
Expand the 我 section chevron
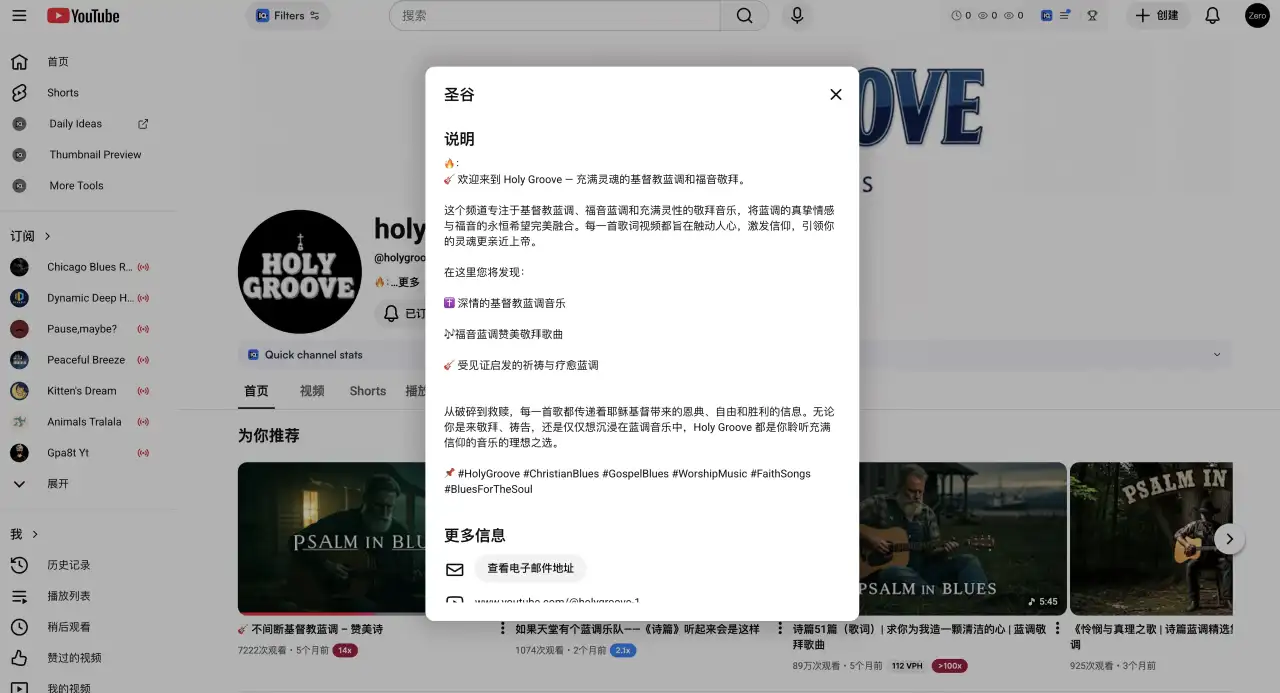36,534
